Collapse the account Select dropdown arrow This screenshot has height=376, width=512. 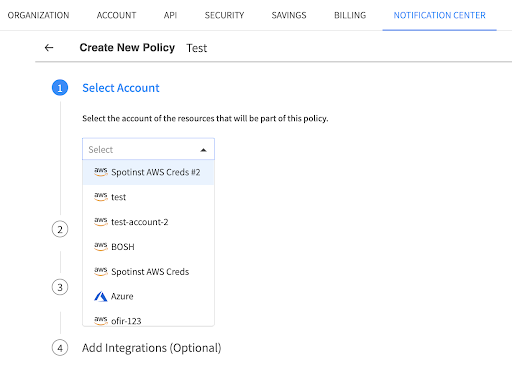[x=203, y=150]
